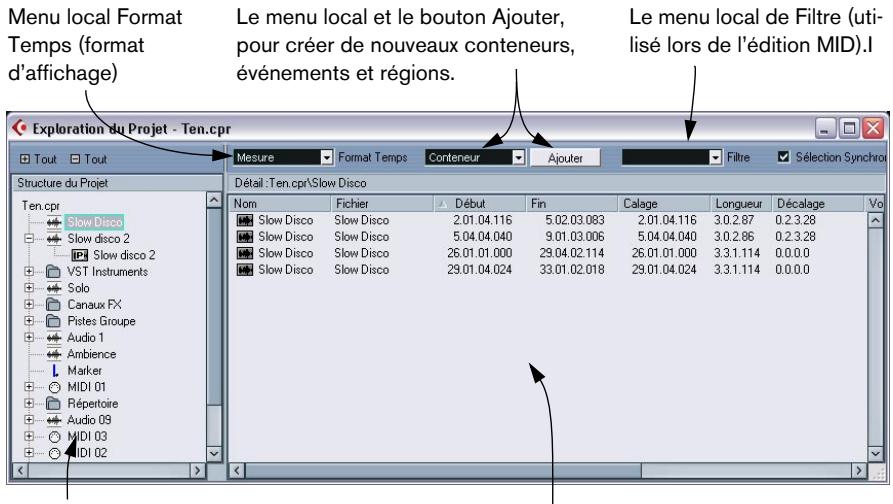Select the Marker track item
The image size is (893, 504).
(85, 371)
